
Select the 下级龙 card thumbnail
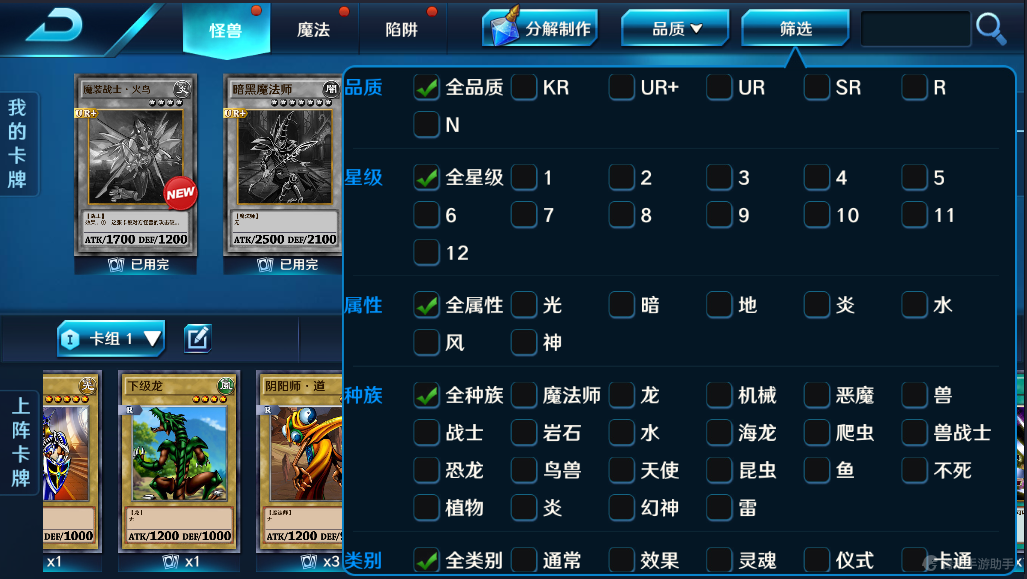click(x=179, y=462)
